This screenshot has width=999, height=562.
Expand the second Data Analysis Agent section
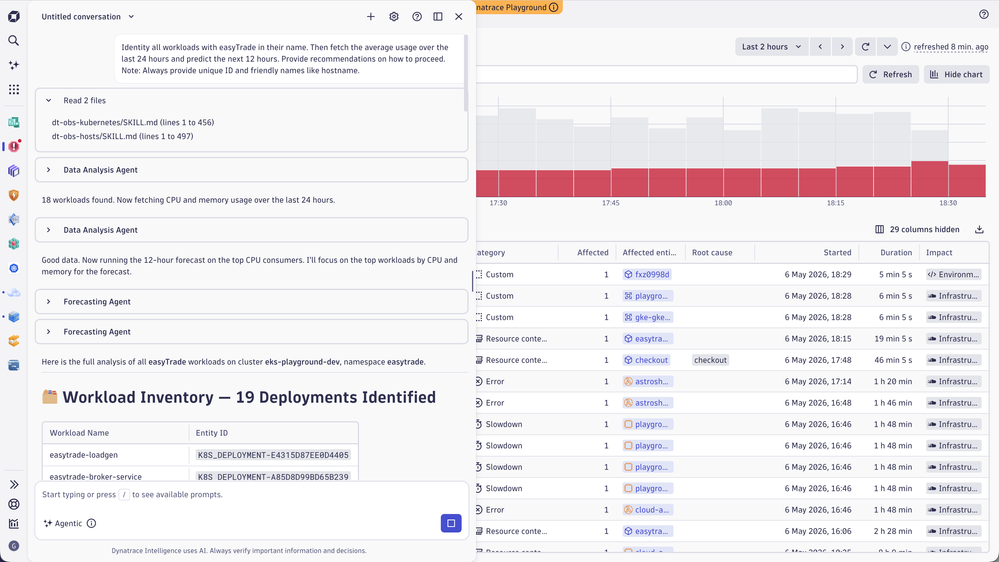251,230
